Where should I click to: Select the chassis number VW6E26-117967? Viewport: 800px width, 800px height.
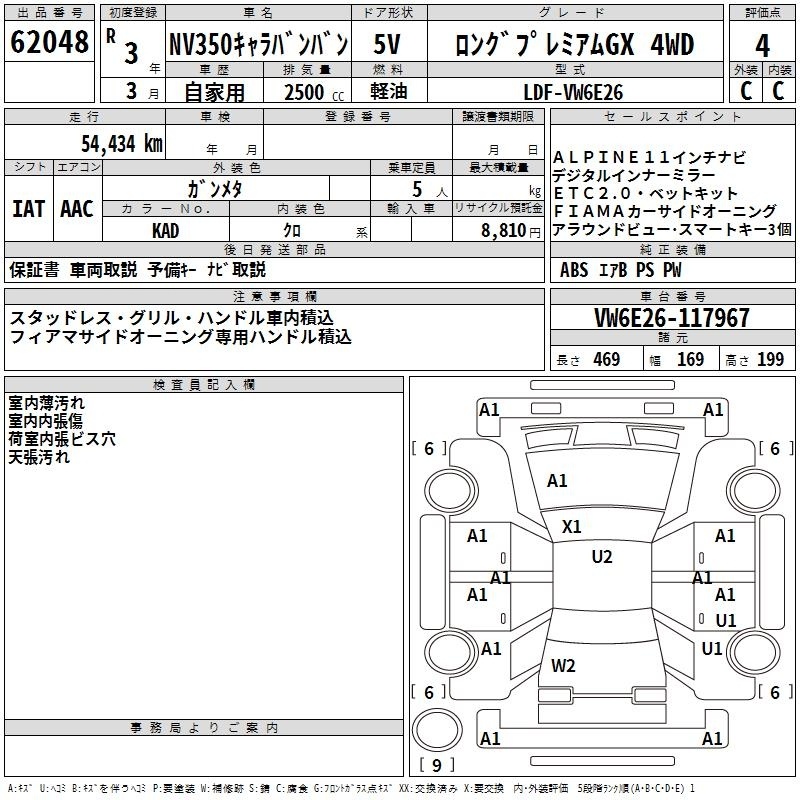point(671,318)
